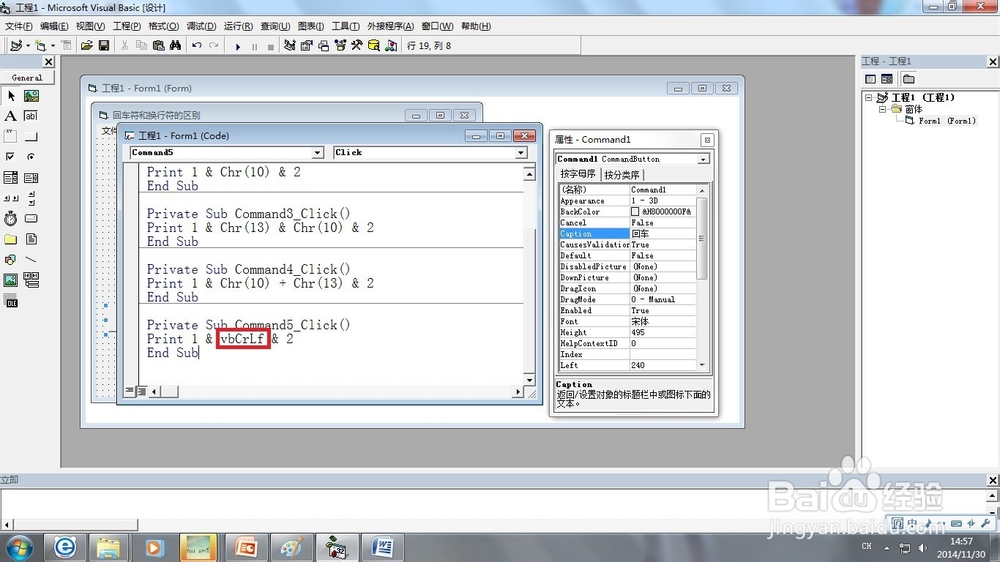
Task: Click code window vertical scroll up arrow
Action: [529, 174]
